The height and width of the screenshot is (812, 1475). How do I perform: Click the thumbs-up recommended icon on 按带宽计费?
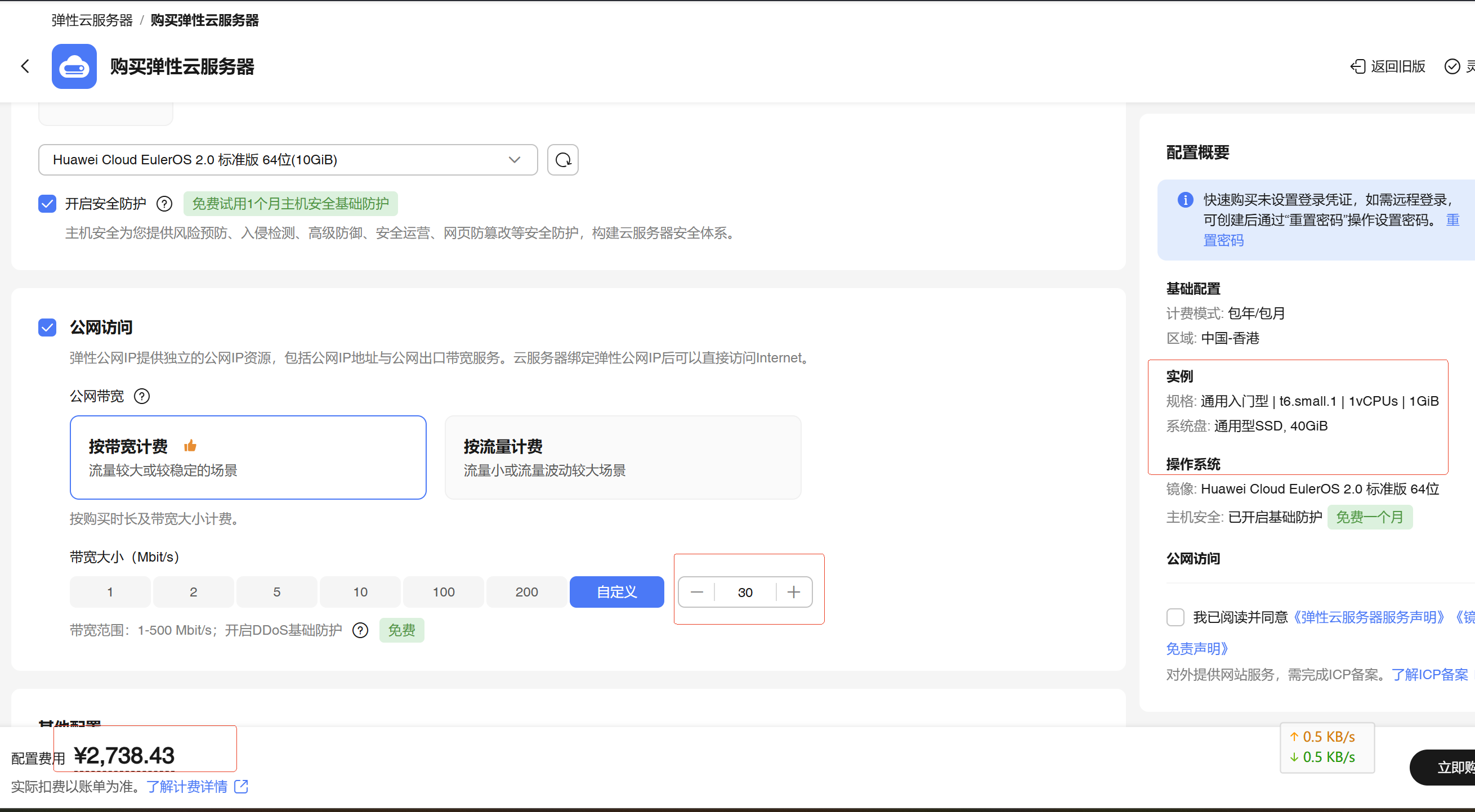[190, 446]
